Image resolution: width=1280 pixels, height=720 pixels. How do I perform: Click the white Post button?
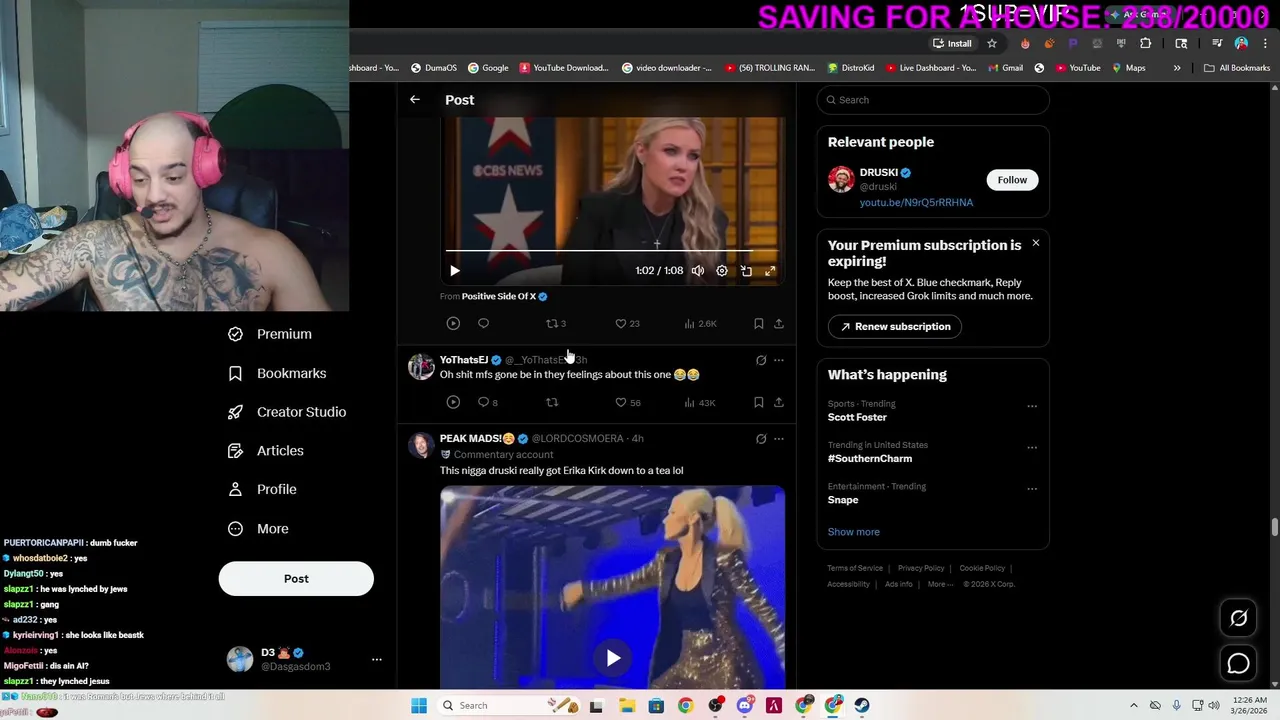[296, 579]
